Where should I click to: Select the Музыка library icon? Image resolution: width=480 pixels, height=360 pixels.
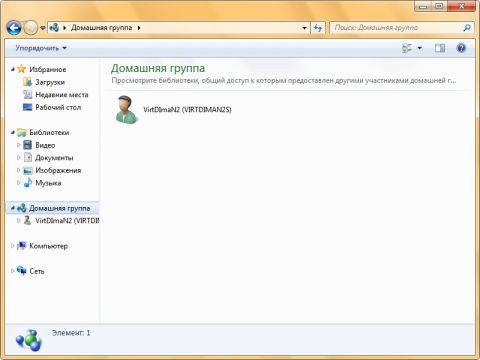(x=28, y=183)
